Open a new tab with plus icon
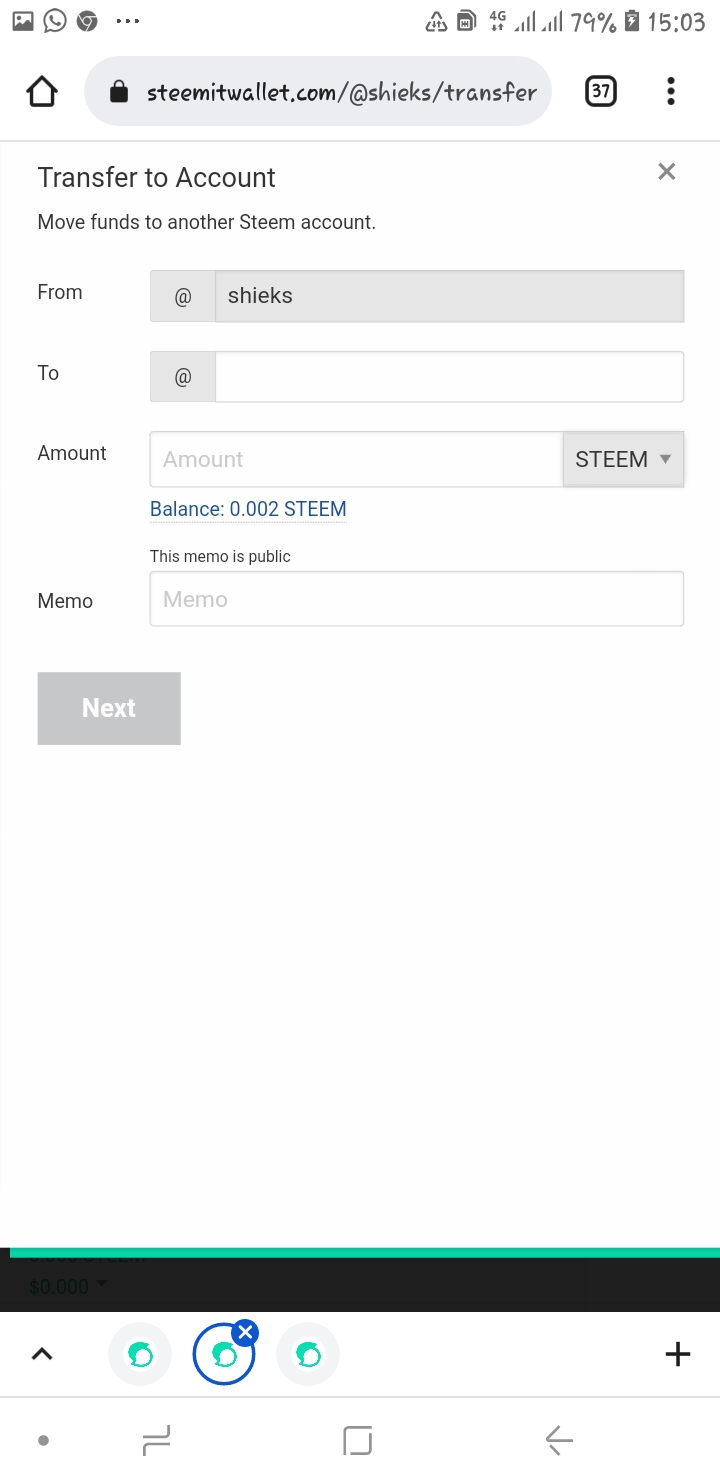This screenshot has height=1480, width=720. pos(677,1354)
